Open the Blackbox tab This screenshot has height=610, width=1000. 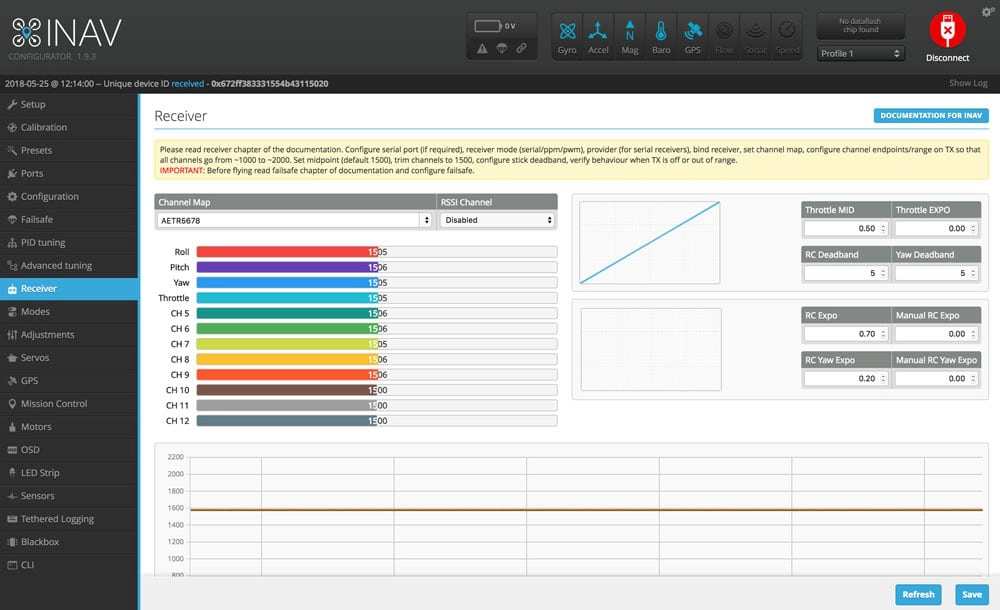coord(69,542)
